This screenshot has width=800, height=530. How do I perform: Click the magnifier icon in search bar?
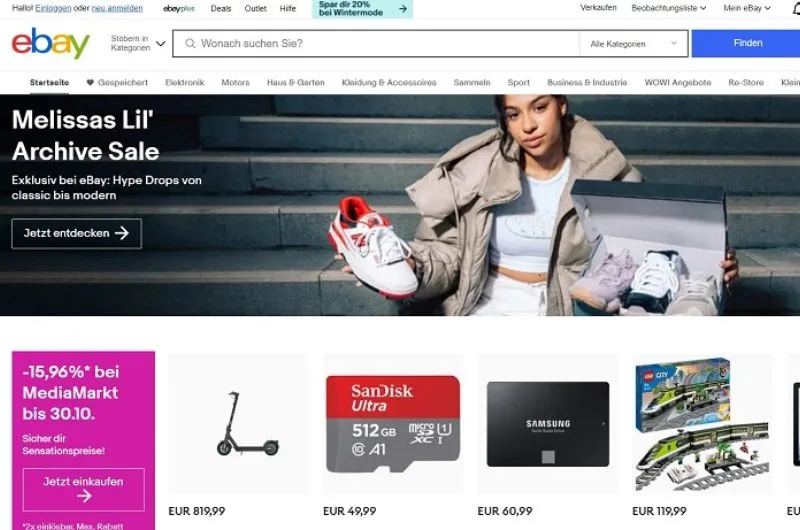coord(190,43)
